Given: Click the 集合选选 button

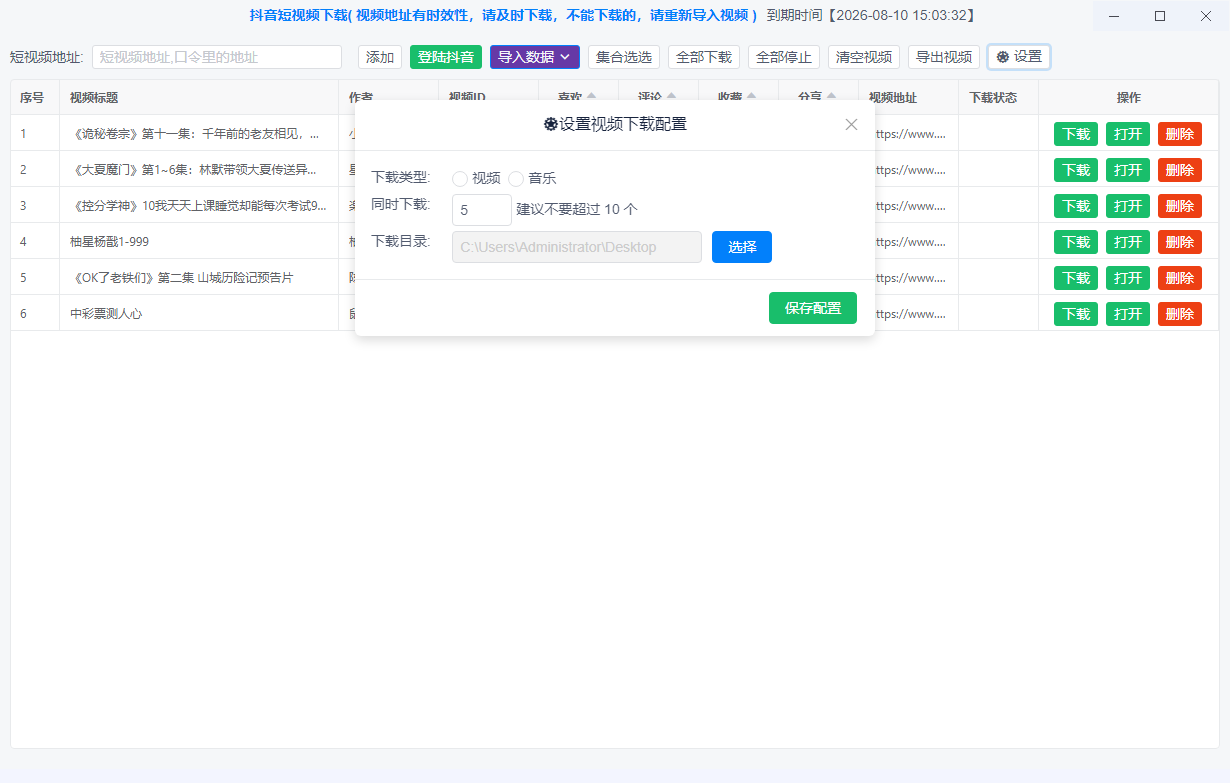Looking at the screenshot, I should (624, 57).
